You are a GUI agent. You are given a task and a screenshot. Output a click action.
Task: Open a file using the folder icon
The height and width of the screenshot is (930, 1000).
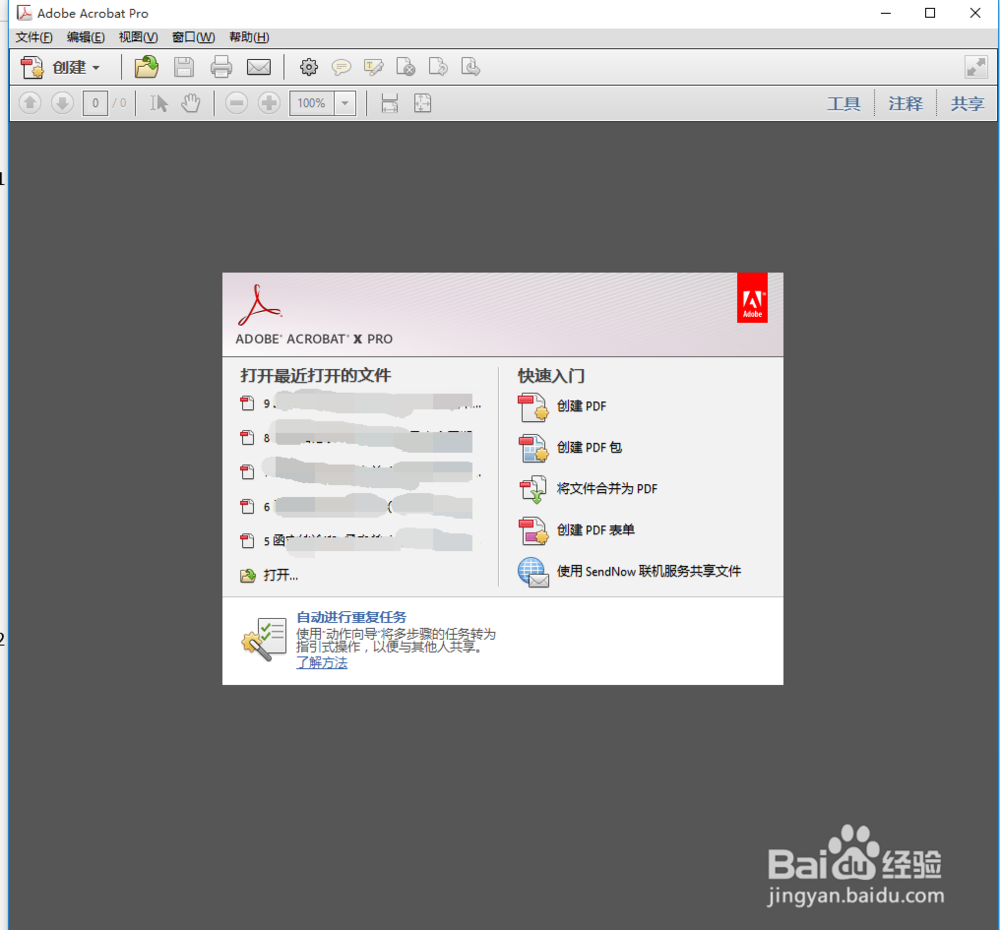[146, 67]
